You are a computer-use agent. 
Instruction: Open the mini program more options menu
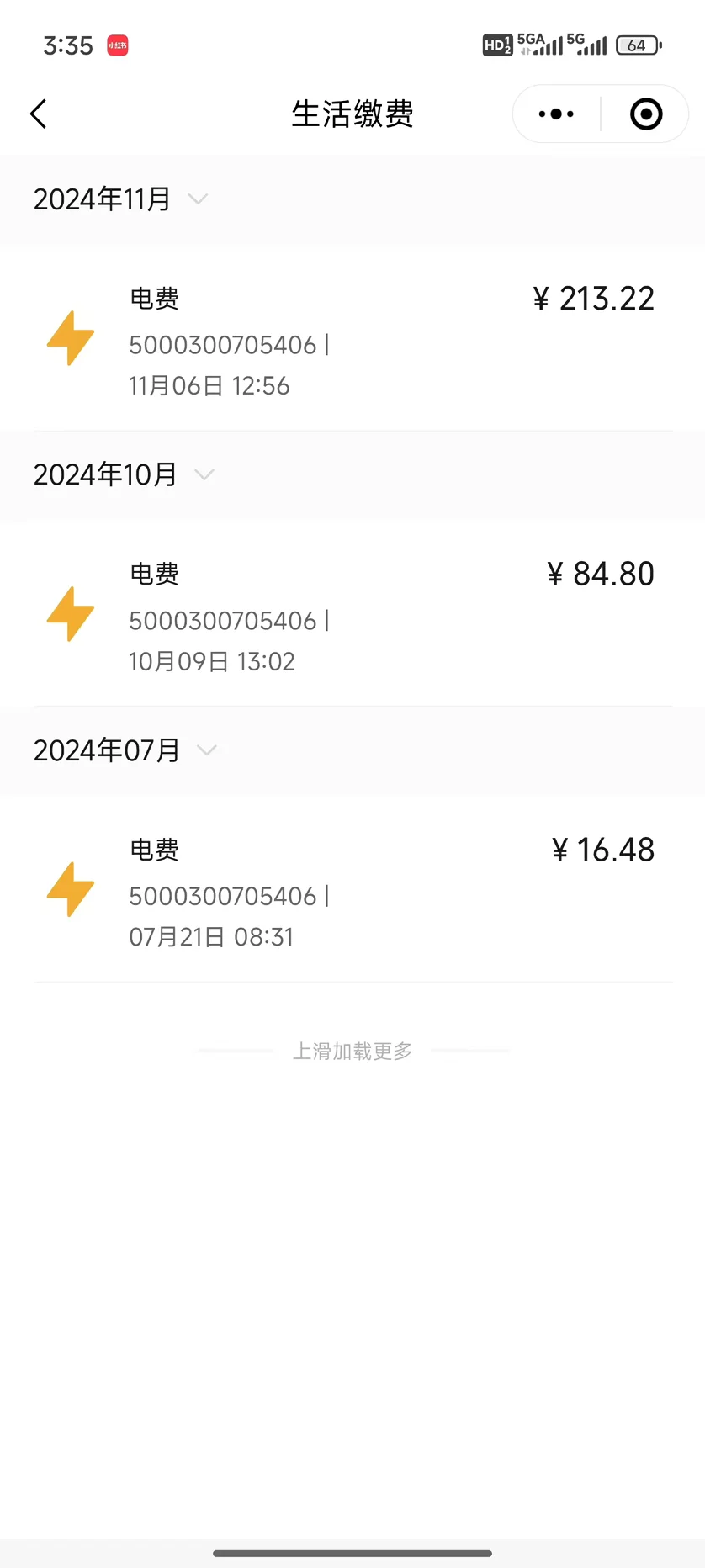coord(556,114)
